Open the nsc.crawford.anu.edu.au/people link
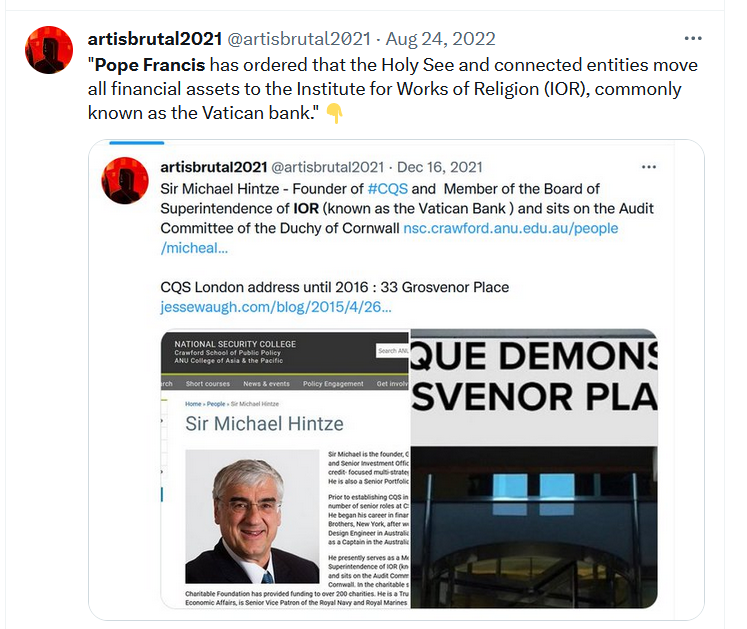This screenshot has height=629, width=747. tap(511, 228)
